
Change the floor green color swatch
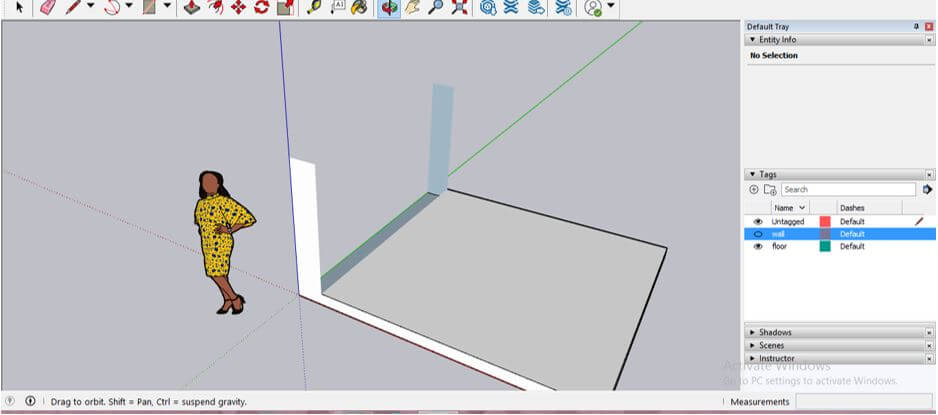(x=825, y=246)
